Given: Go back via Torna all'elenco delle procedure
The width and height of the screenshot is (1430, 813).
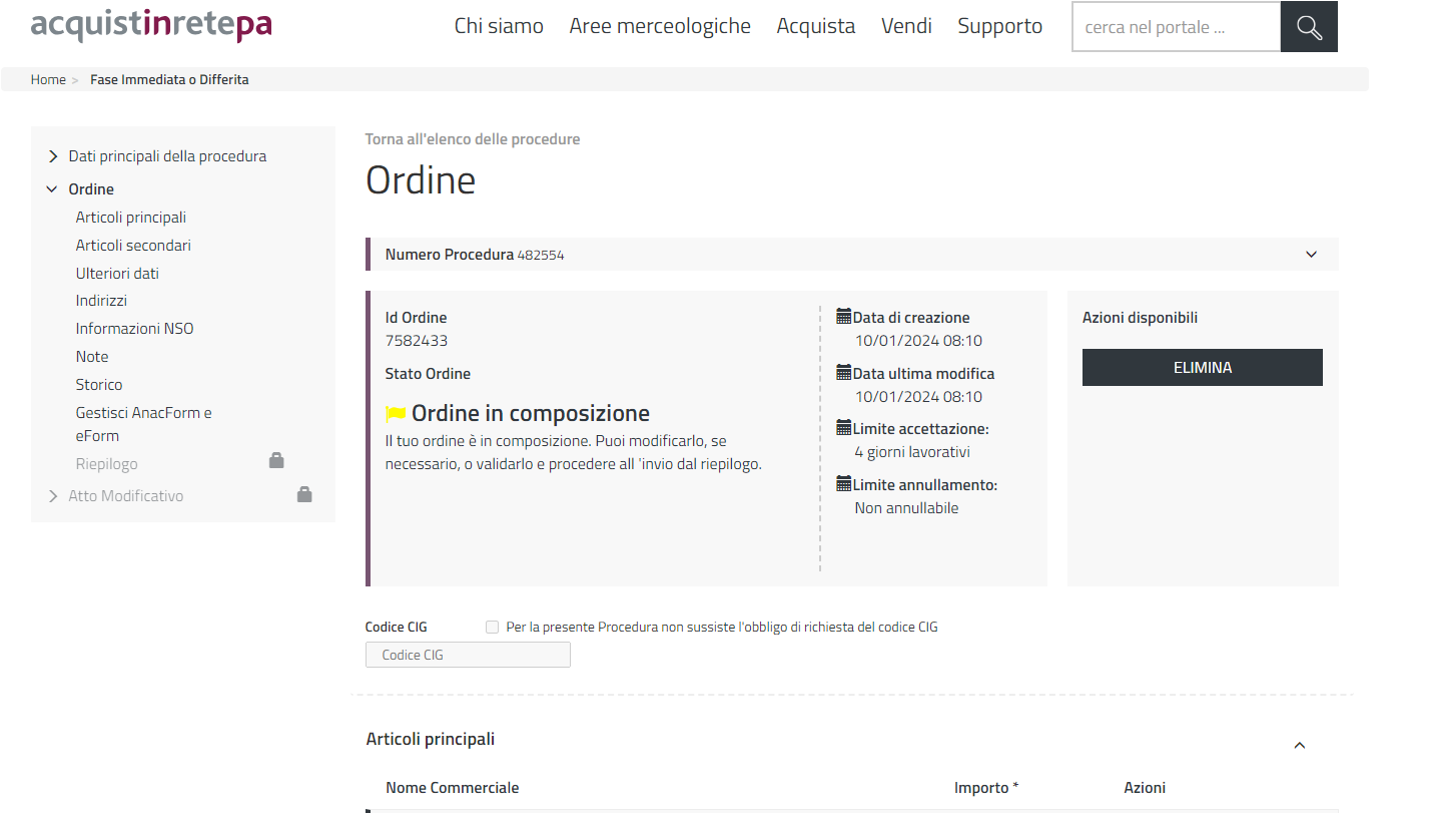Looking at the screenshot, I should pyautogui.click(x=472, y=139).
